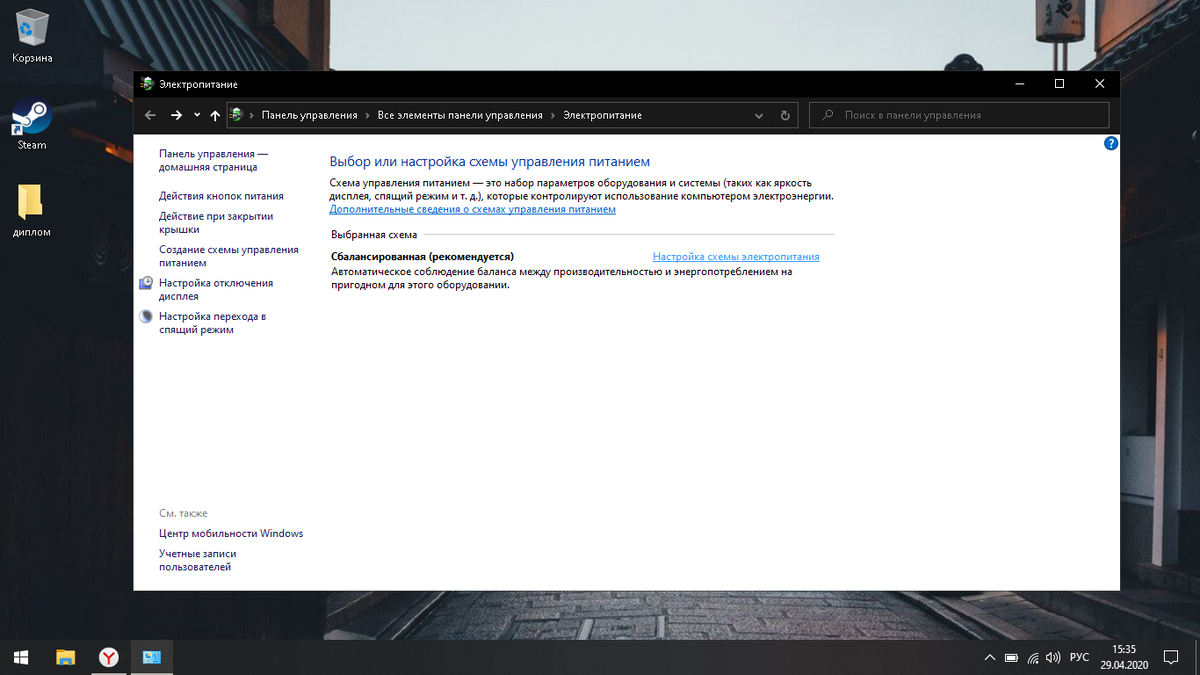
Task: Minimize the Электропитание window
Action: point(1018,84)
